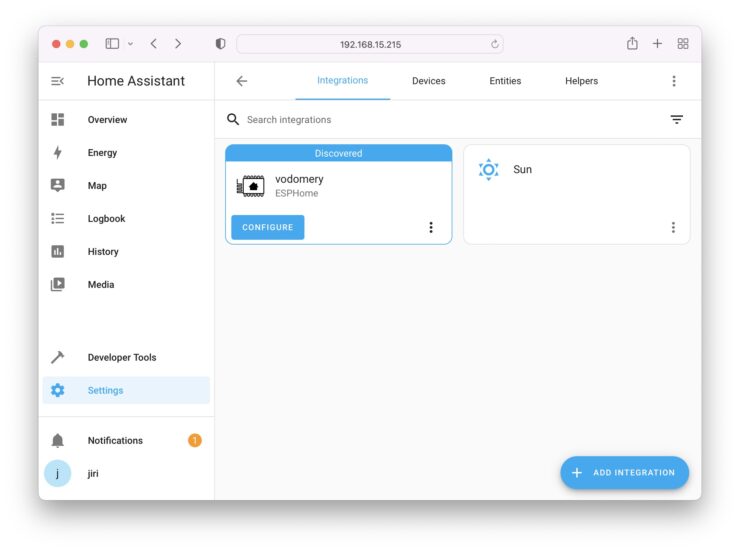Switch to the Helpers tab
This screenshot has height=551, width=740.
pyautogui.click(x=581, y=81)
